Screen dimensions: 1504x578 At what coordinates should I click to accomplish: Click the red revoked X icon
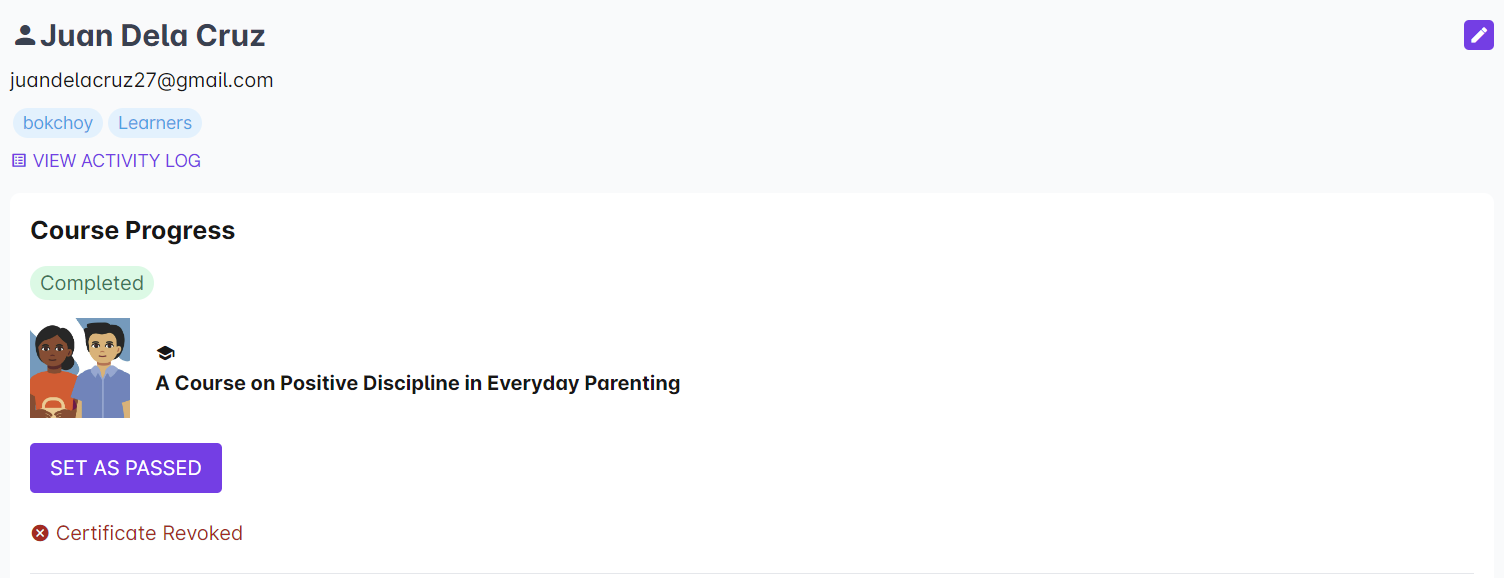(40, 533)
